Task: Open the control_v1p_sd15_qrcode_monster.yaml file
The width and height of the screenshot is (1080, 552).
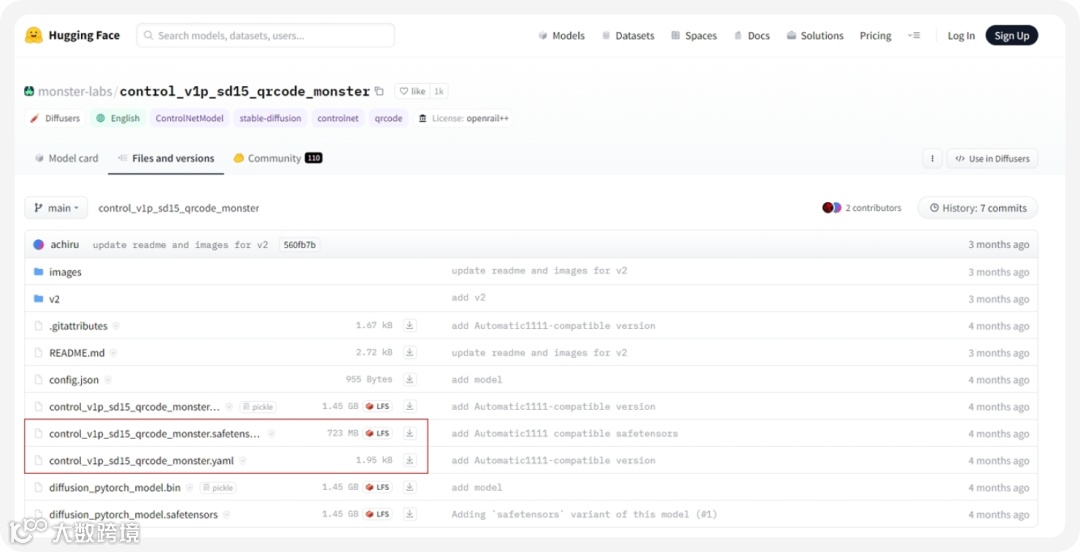Action: 141,460
